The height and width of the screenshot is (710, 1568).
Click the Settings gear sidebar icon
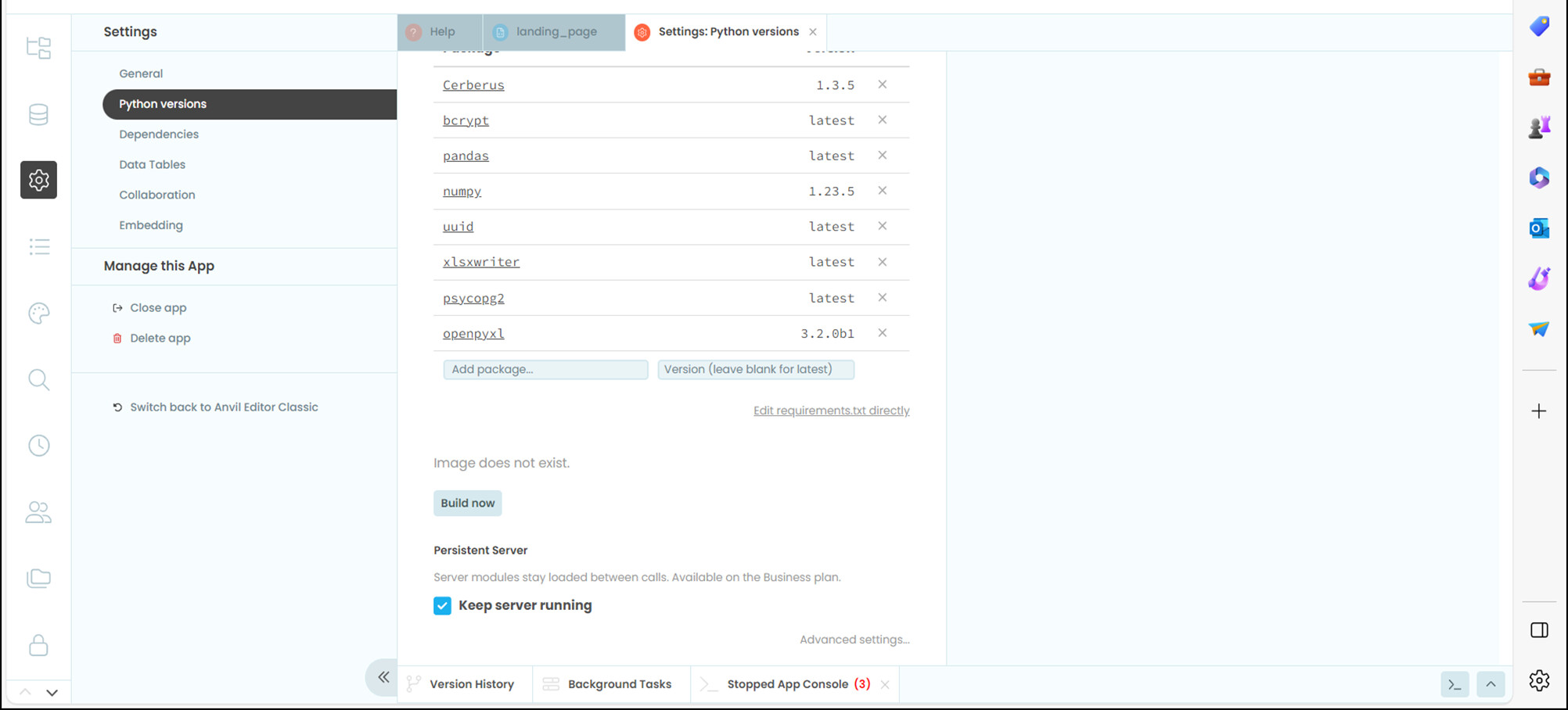(38, 180)
